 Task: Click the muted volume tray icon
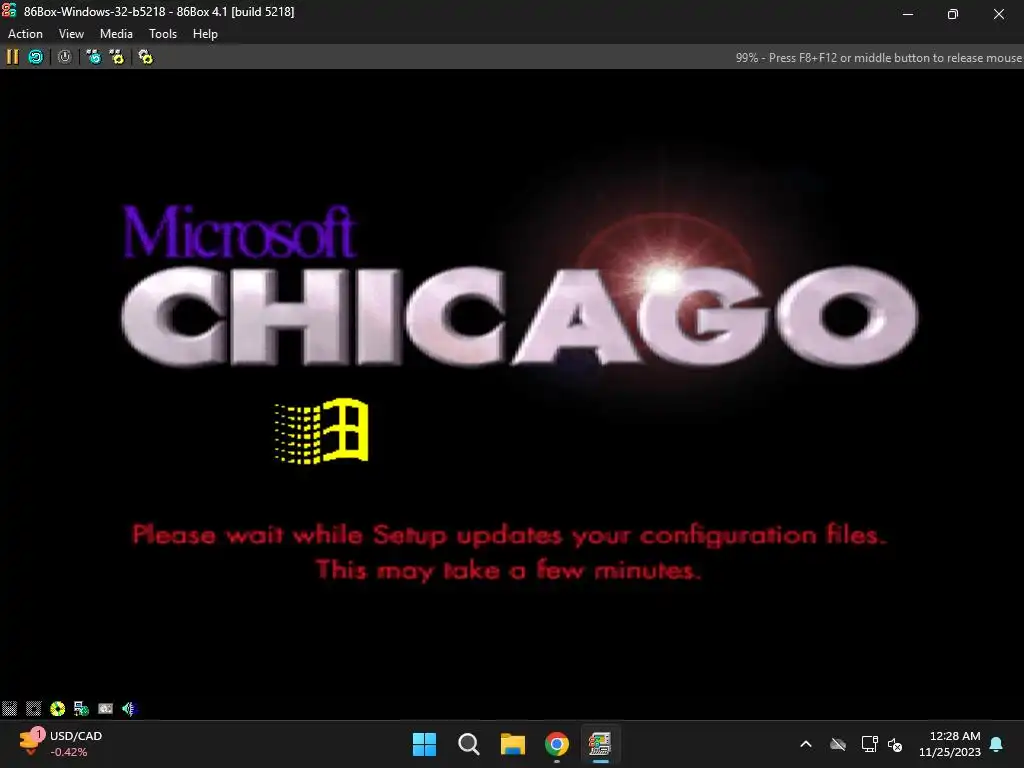click(x=895, y=744)
